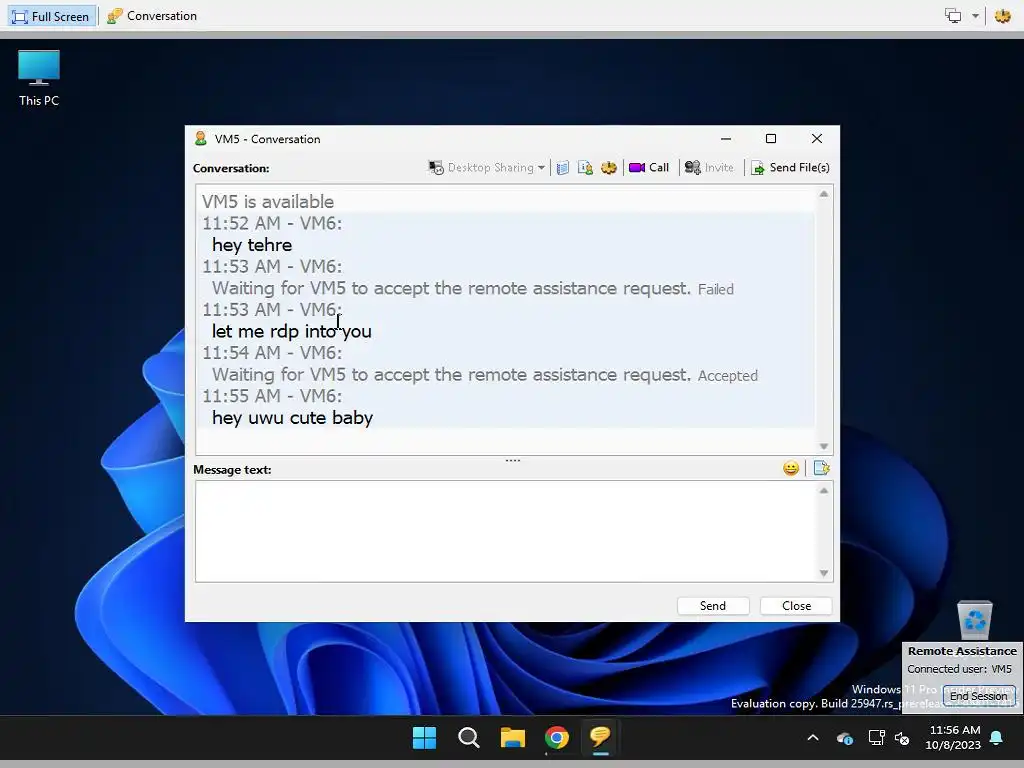Click the Close button in conversation window
Image resolution: width=1024 pixels, height=768 pixels.
click(796, 606)
